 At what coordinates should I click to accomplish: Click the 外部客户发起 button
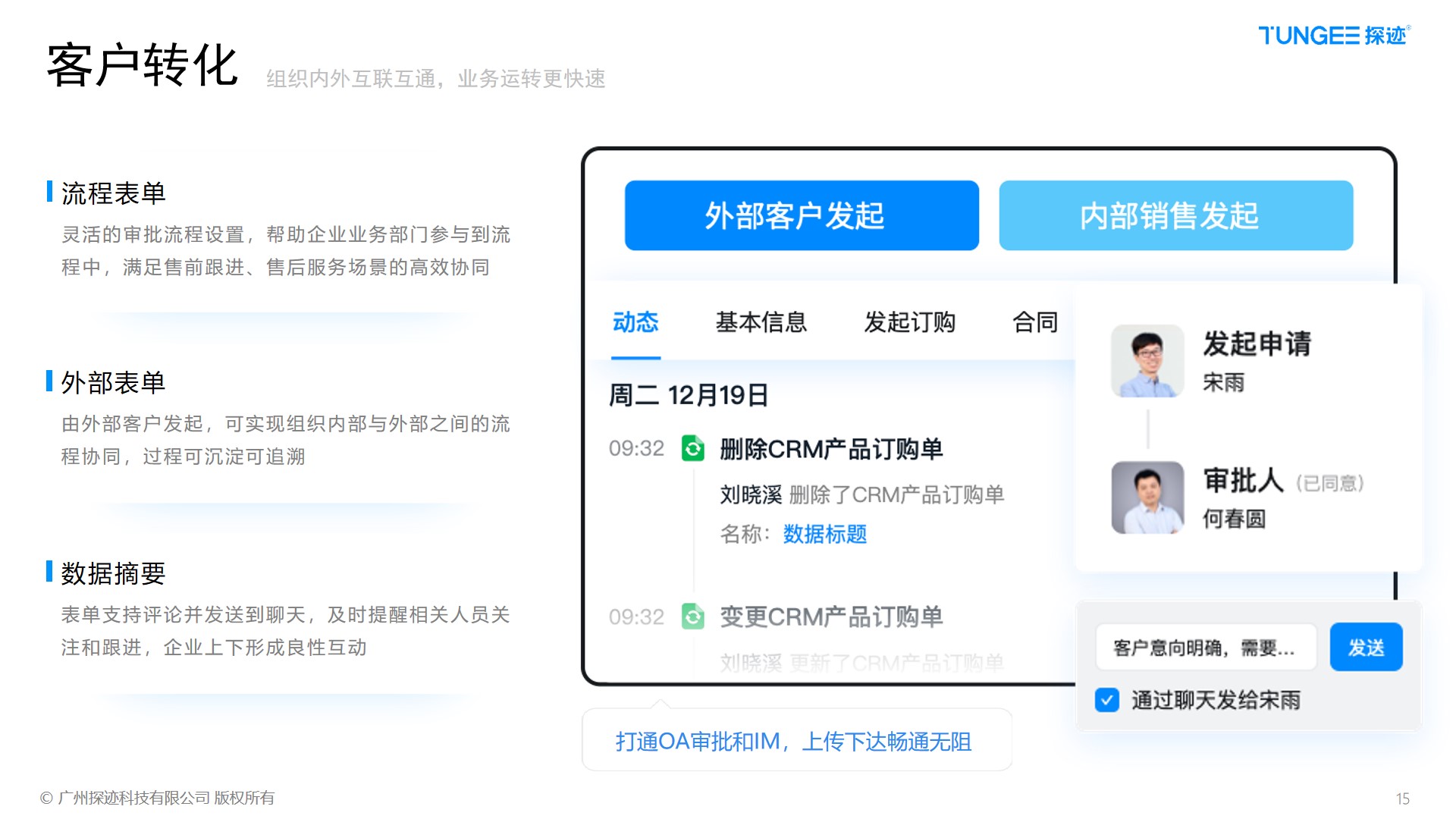point(802,215)
